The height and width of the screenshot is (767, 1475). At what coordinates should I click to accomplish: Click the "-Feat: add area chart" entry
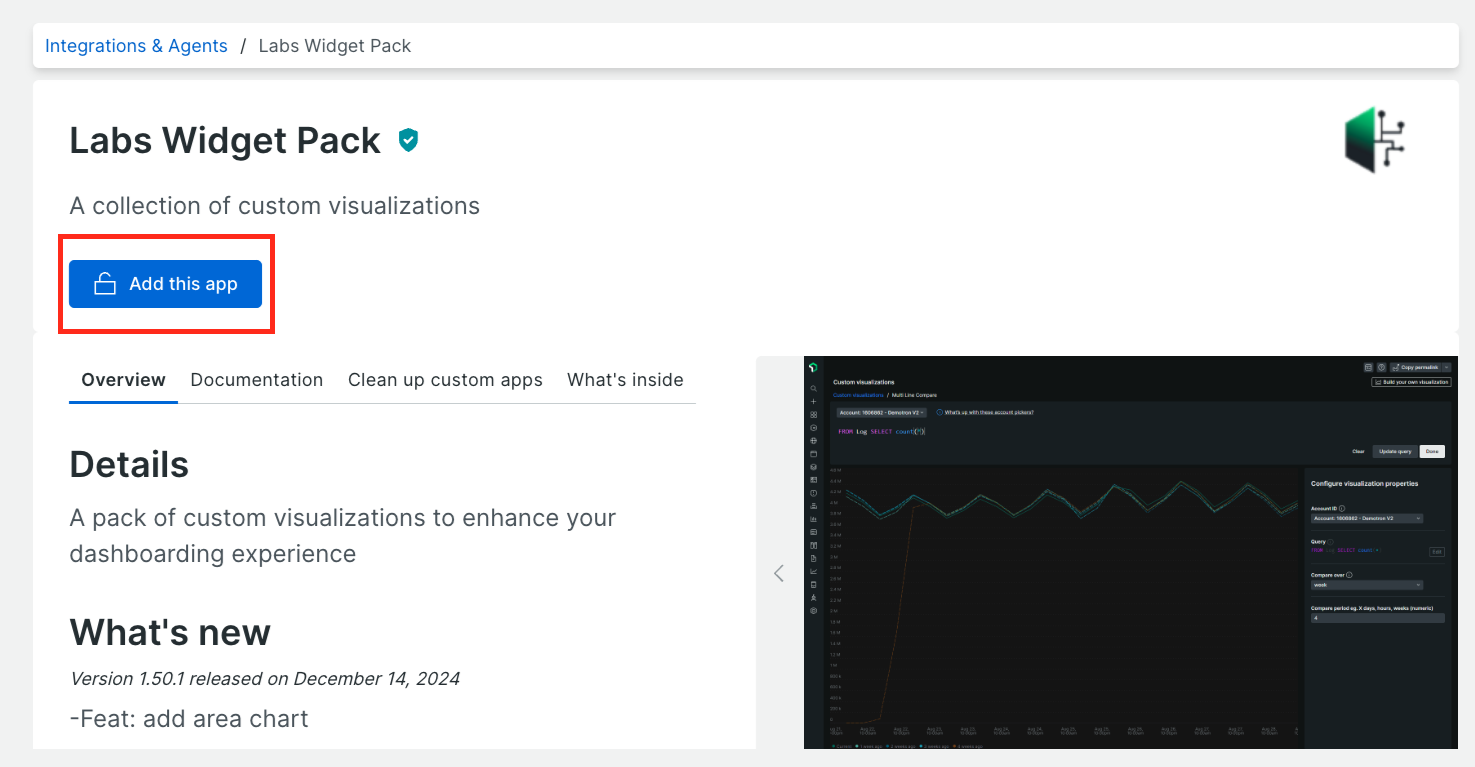pyautogui.click(x=189, y=719)
